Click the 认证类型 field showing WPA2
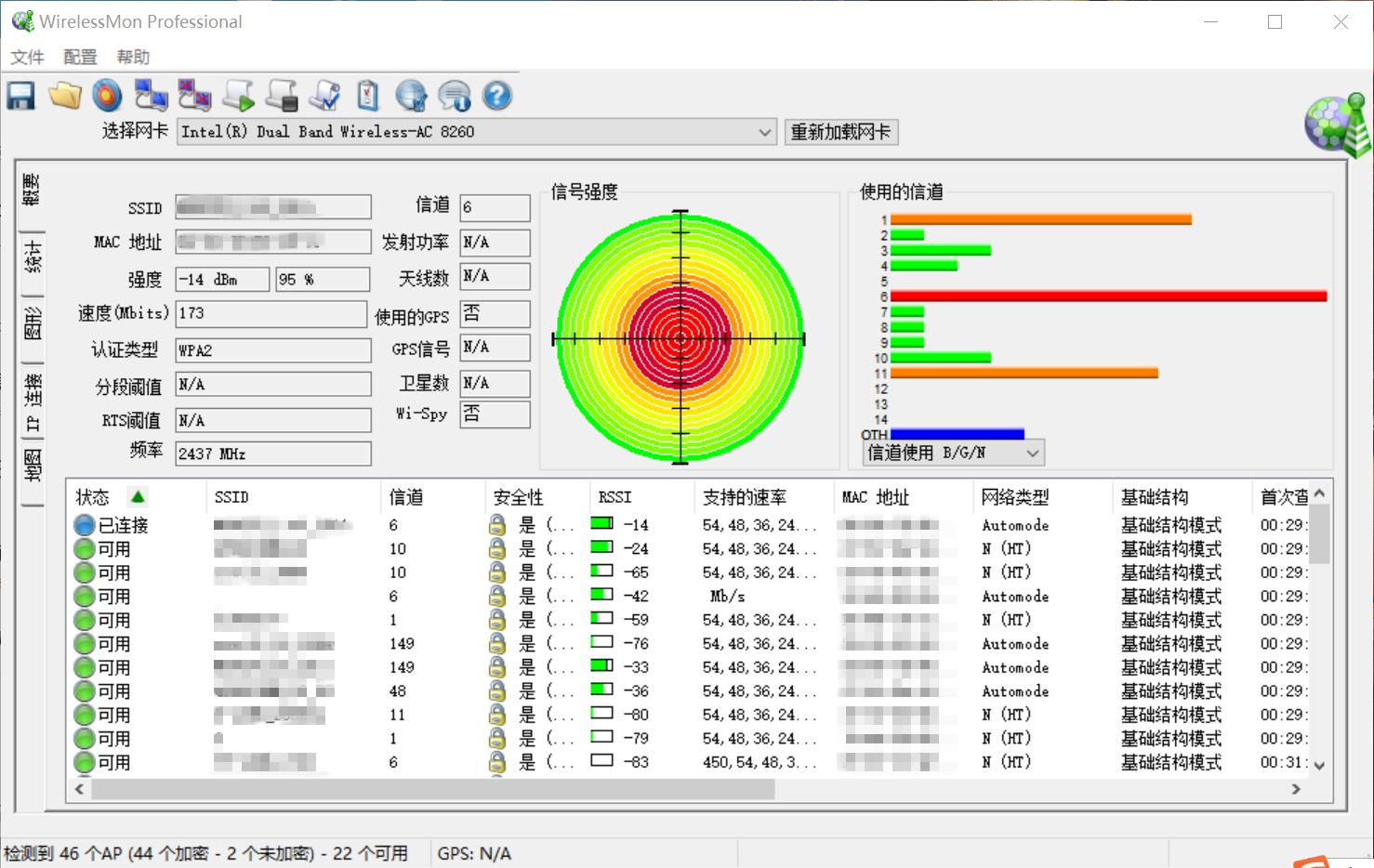Viewport: 1374px width, 868px height. click(273, 350)
